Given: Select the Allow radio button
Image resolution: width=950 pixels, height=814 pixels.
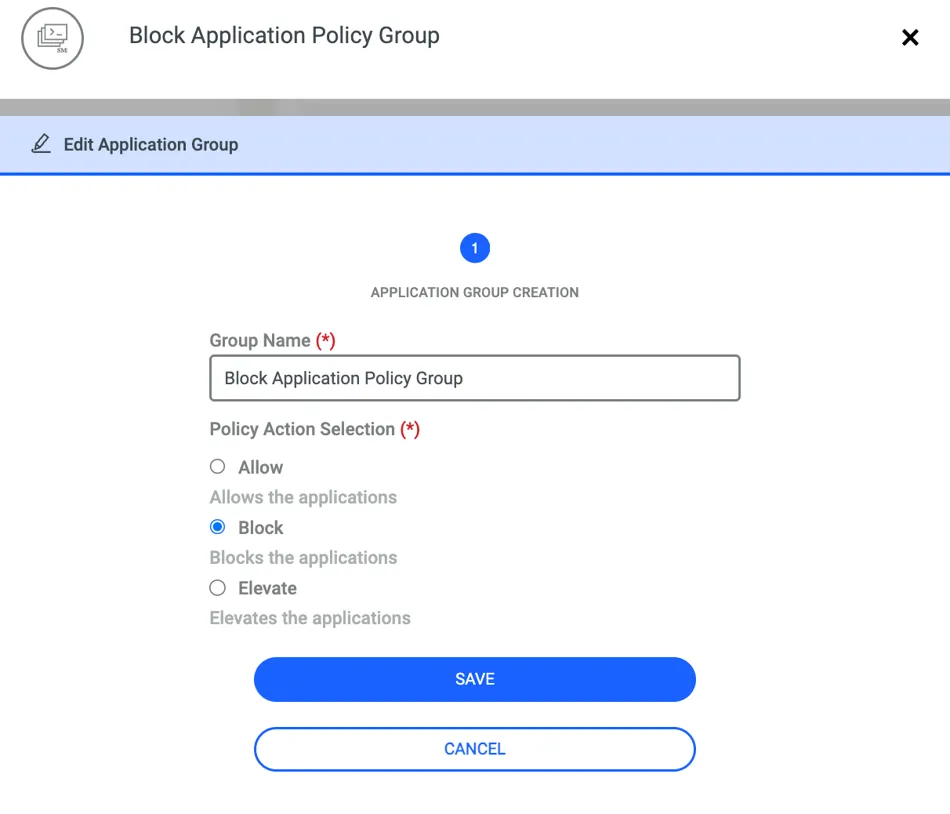Looking at the screenshot, I should pyautogui.click(x=218, y=466).
